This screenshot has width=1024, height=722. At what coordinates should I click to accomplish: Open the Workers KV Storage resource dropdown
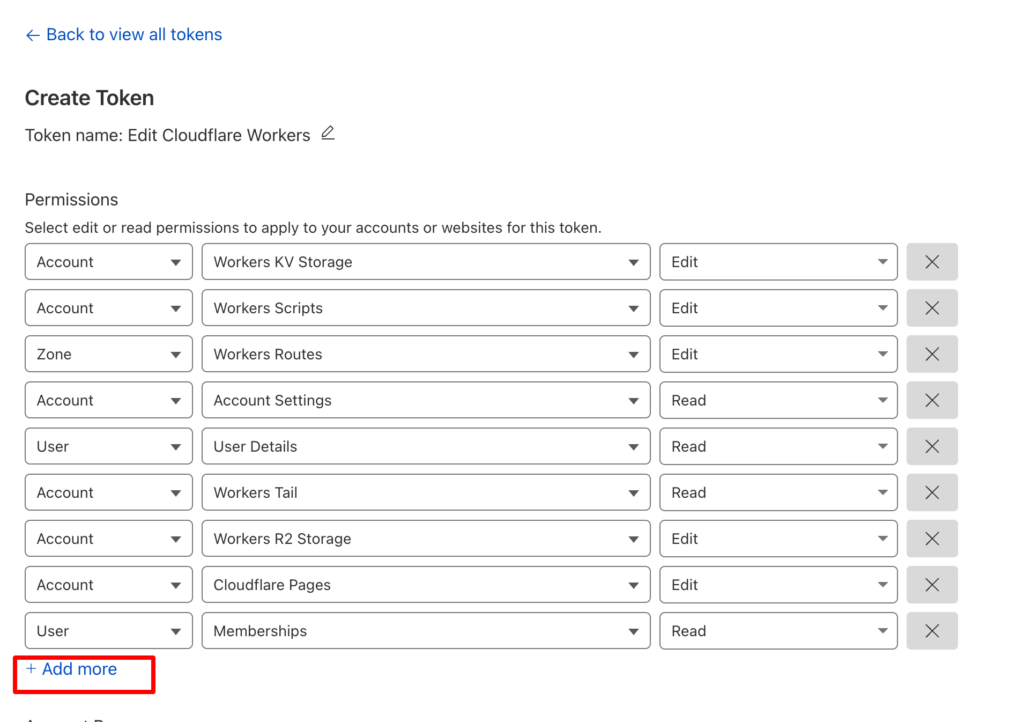click(426, 262)
